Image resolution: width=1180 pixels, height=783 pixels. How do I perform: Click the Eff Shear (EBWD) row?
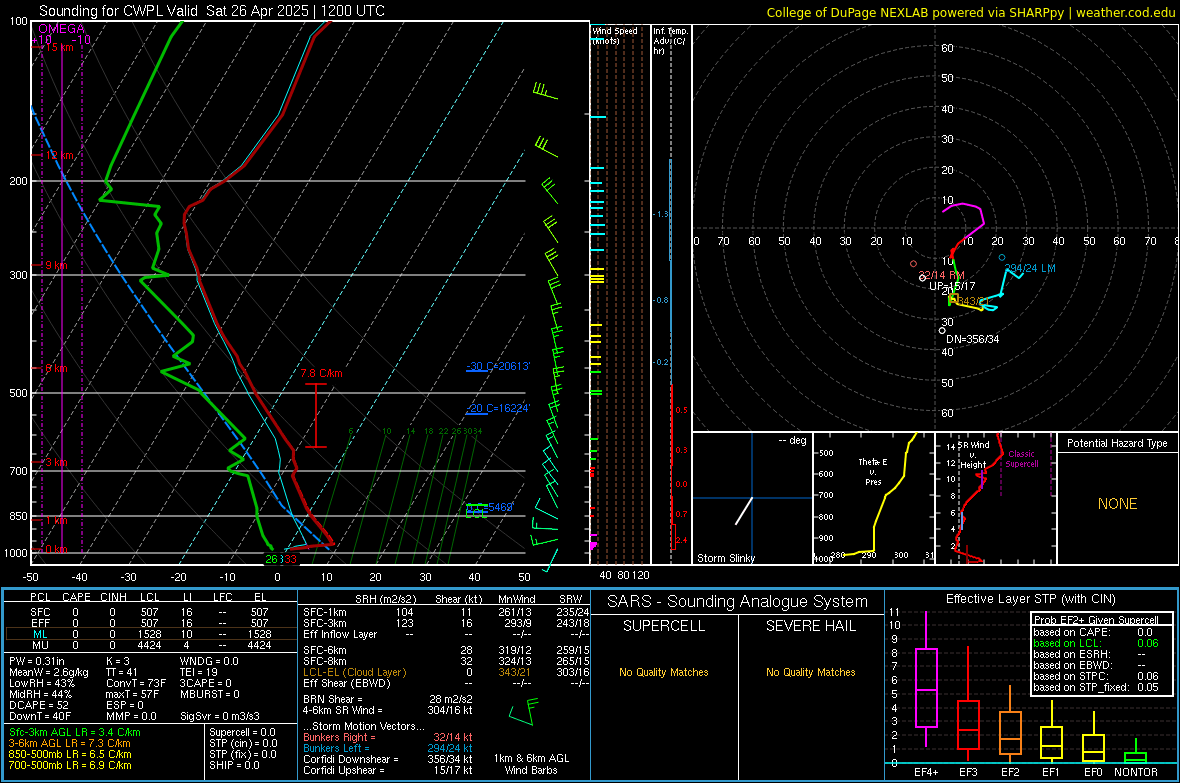point(446,684)
